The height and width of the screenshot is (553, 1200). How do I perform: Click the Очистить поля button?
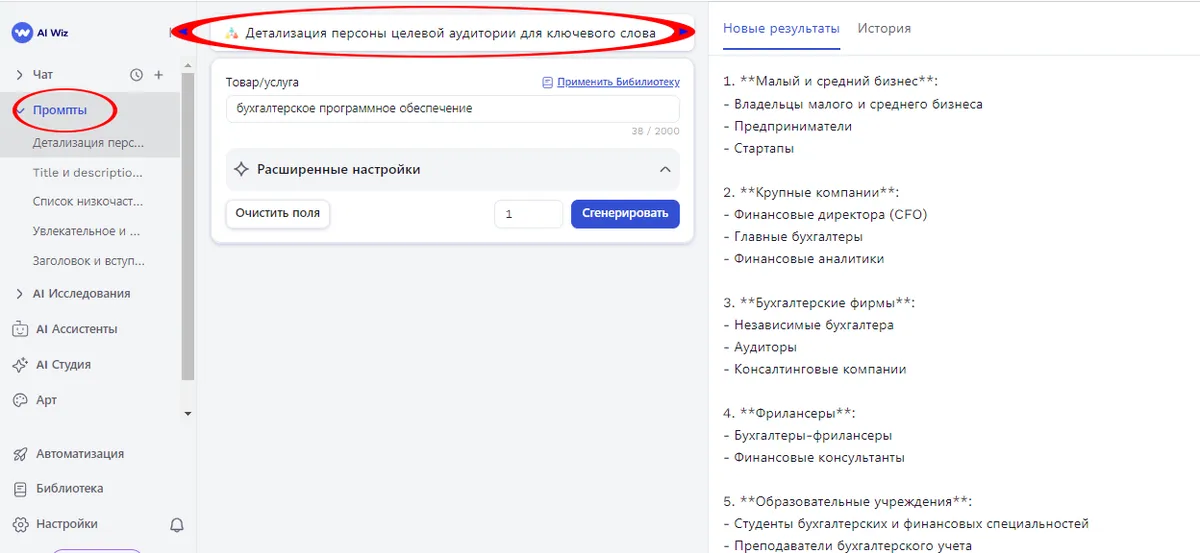click(278, 213)
